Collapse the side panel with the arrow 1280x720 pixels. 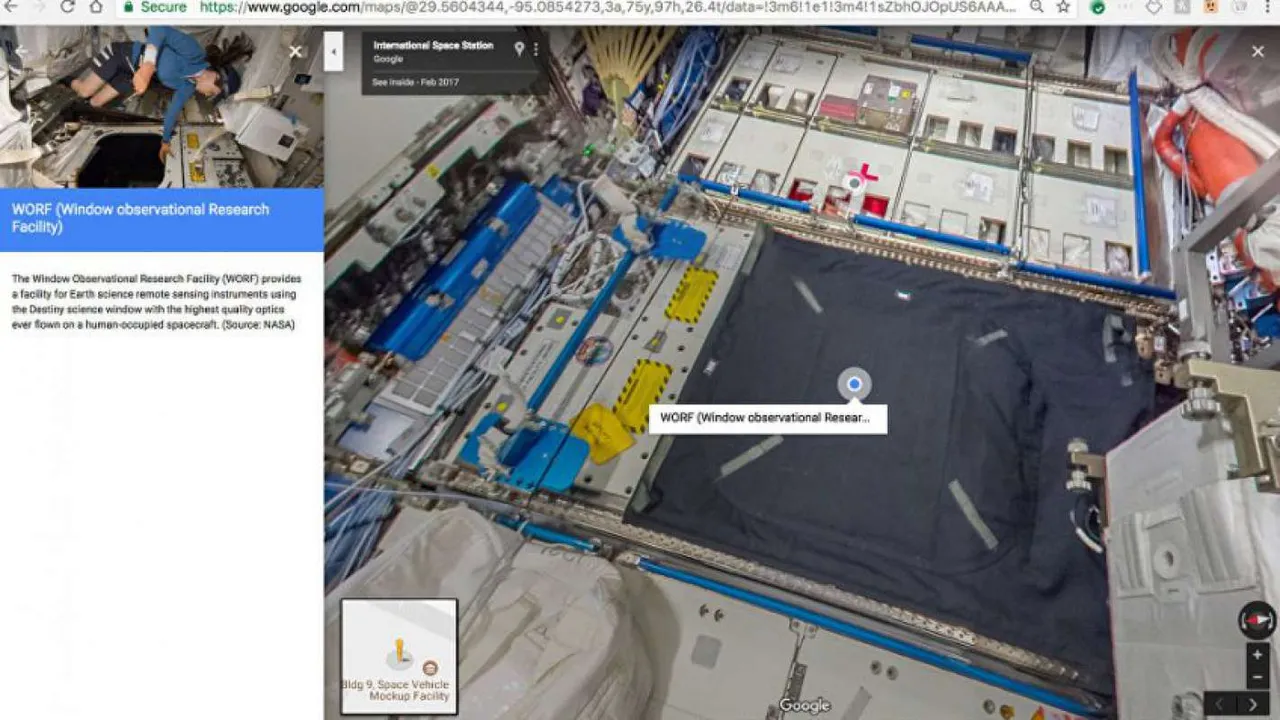coord(334,51)
